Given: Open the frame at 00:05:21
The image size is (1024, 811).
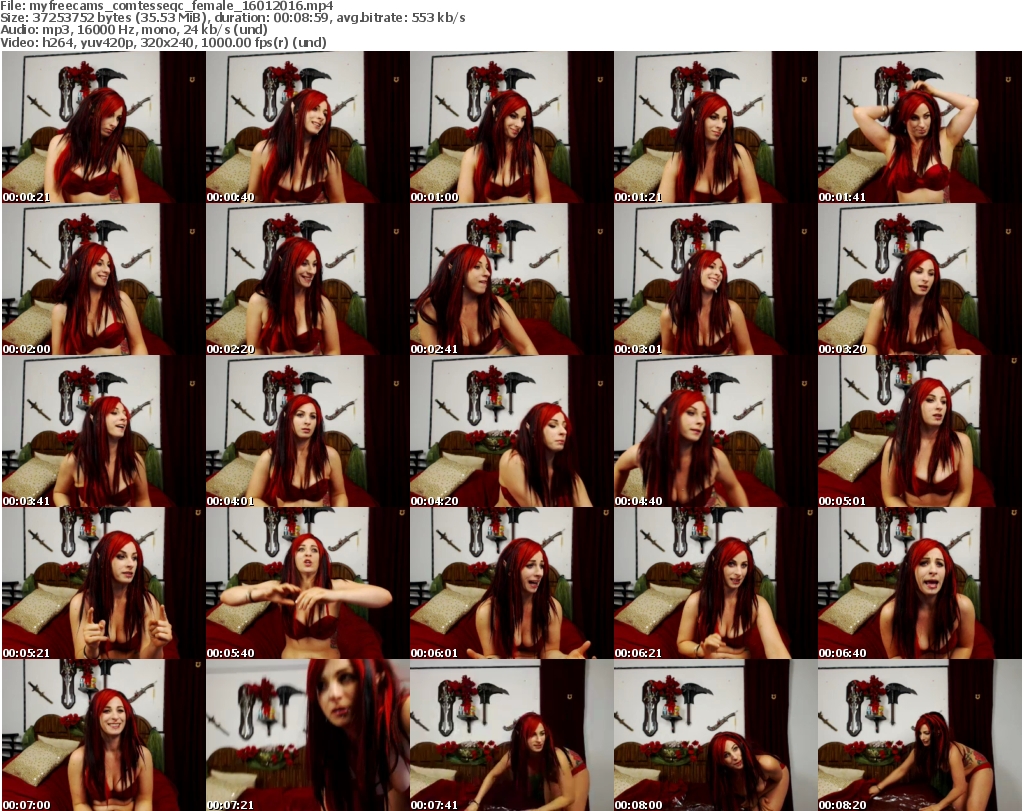Looking at the screenshot, I should click(x=104, y=583).
